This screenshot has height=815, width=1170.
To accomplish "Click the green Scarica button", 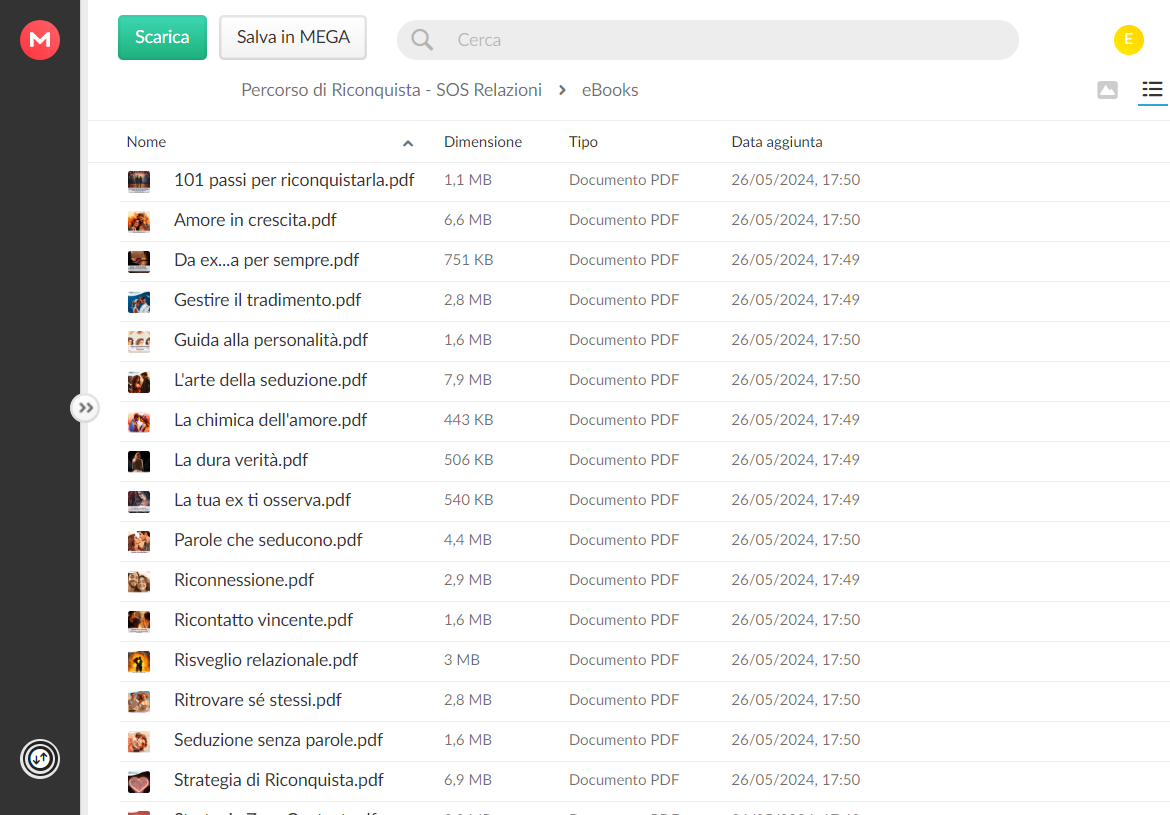I will coord(162,37).
